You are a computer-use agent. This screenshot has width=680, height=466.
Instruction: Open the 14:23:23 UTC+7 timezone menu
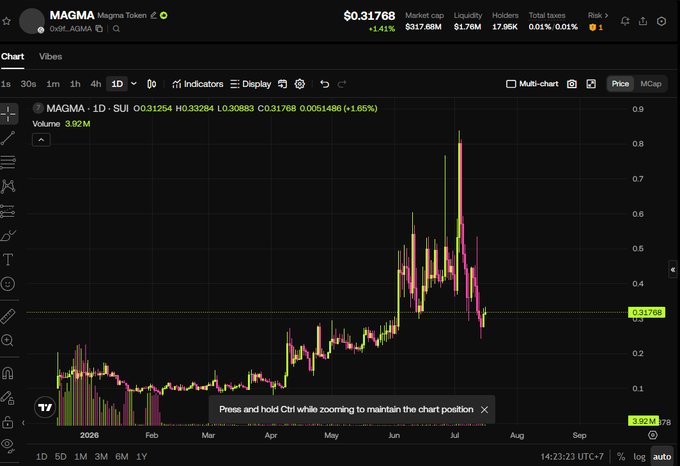click(x=572, y=456)
